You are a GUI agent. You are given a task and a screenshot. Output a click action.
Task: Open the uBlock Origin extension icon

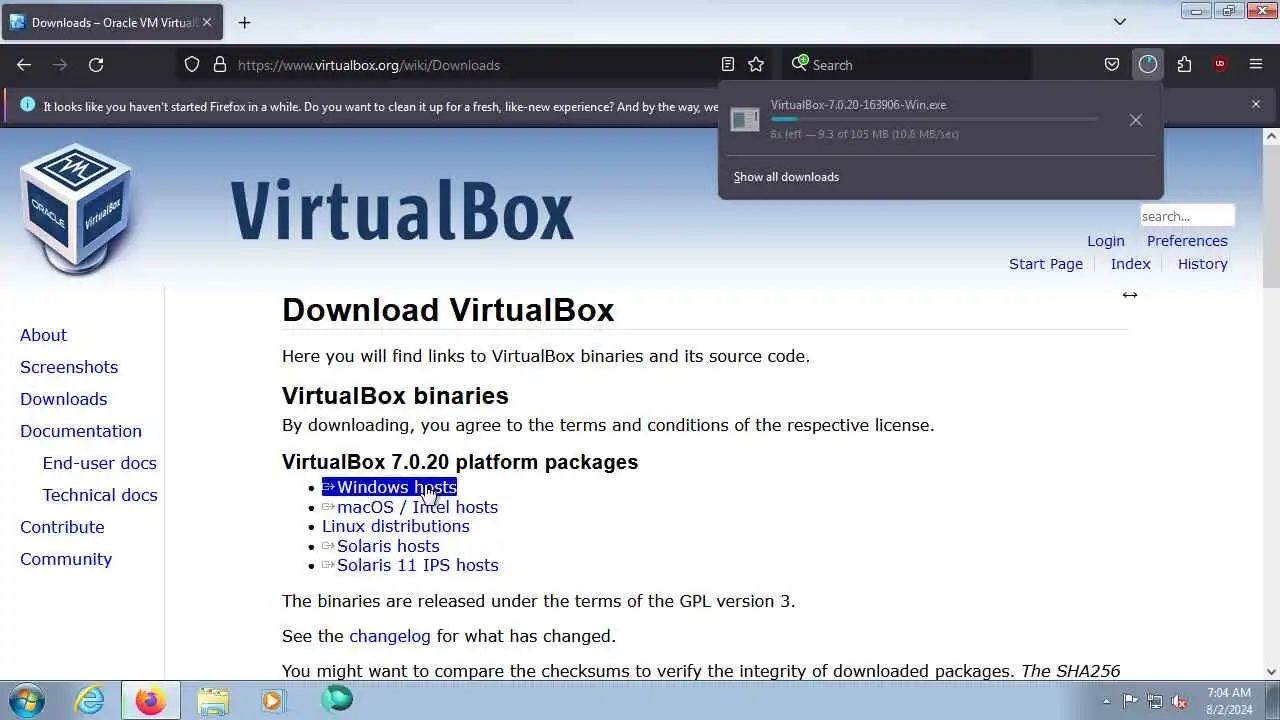tap(1220, 65)
